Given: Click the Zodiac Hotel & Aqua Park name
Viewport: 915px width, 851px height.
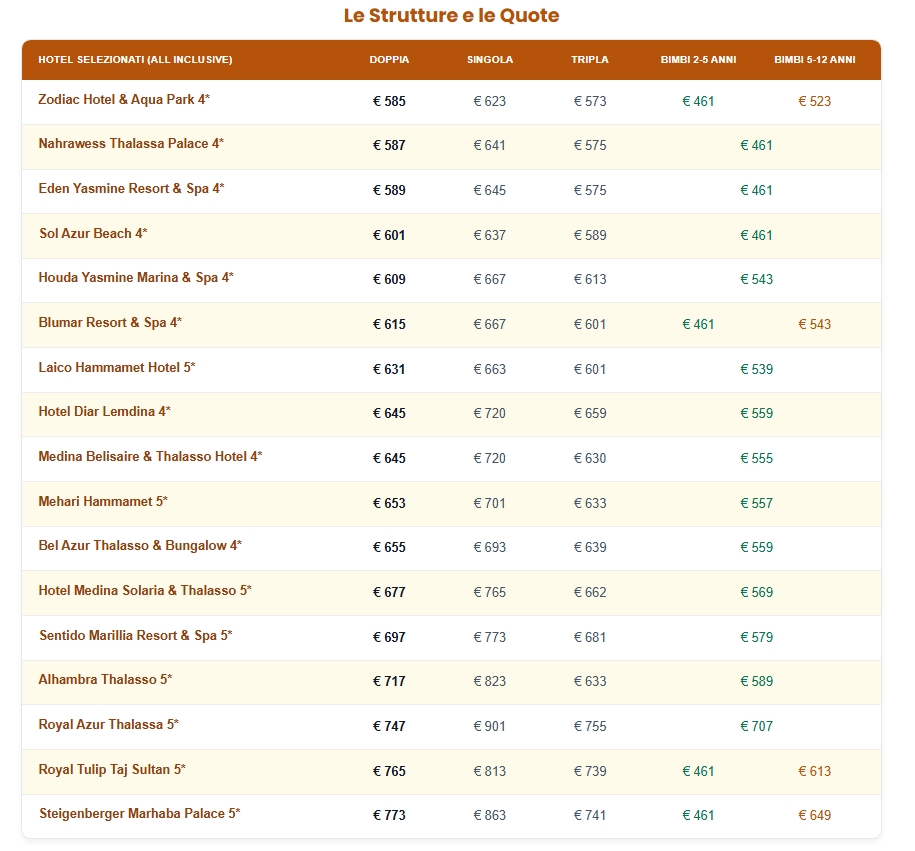Looking at the screenshot, I should click(x=124, y=100).
